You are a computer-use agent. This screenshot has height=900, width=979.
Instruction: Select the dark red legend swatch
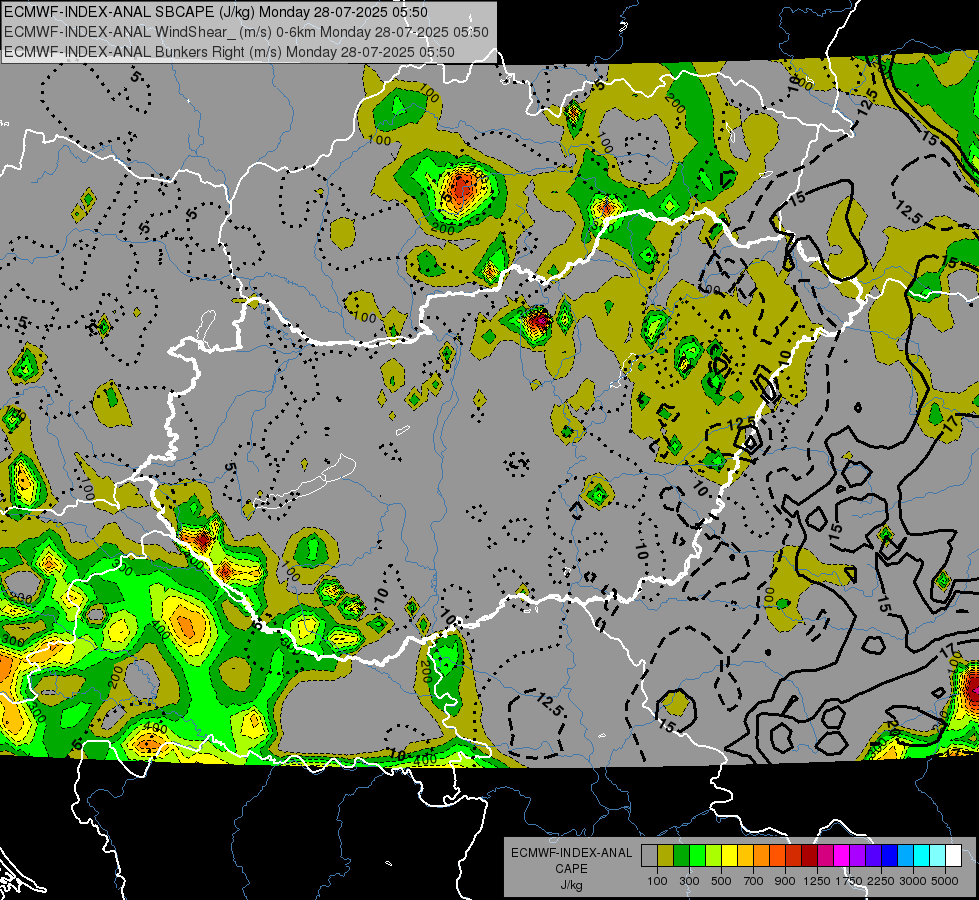pos(810,856)
